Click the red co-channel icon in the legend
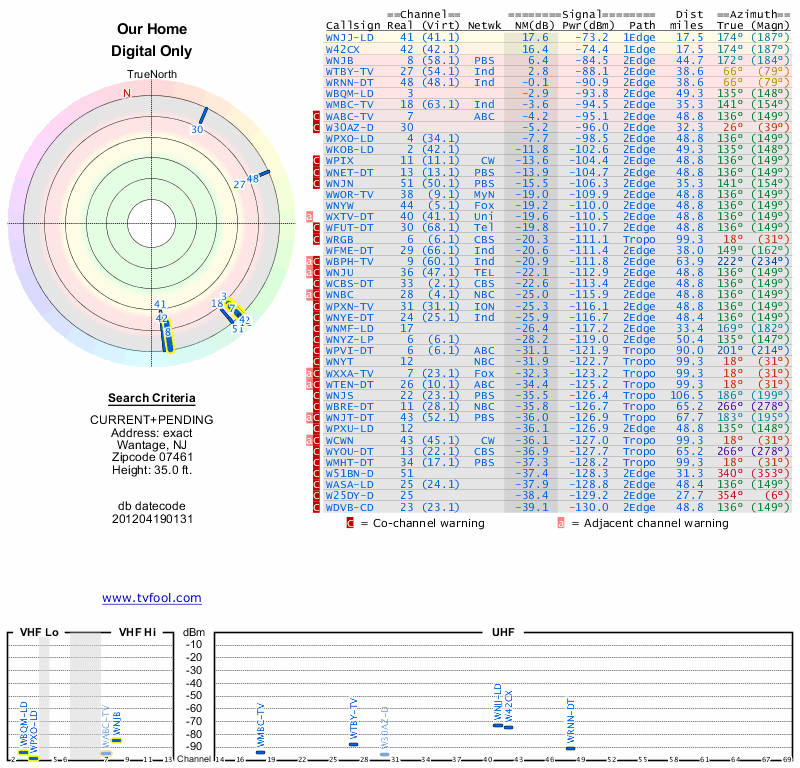 350,522
